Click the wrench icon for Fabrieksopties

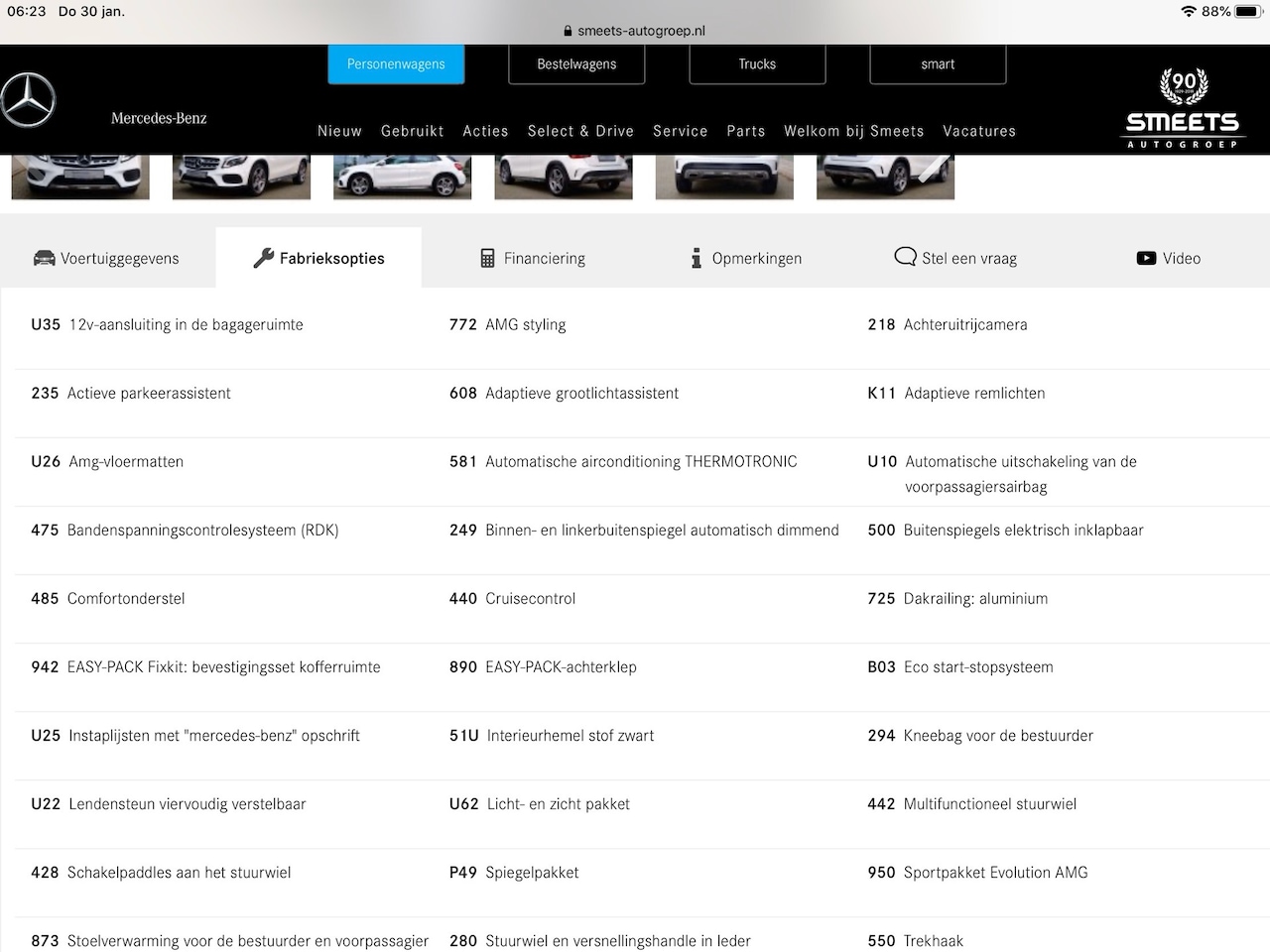pyautogui.click(x=263, y=258)
